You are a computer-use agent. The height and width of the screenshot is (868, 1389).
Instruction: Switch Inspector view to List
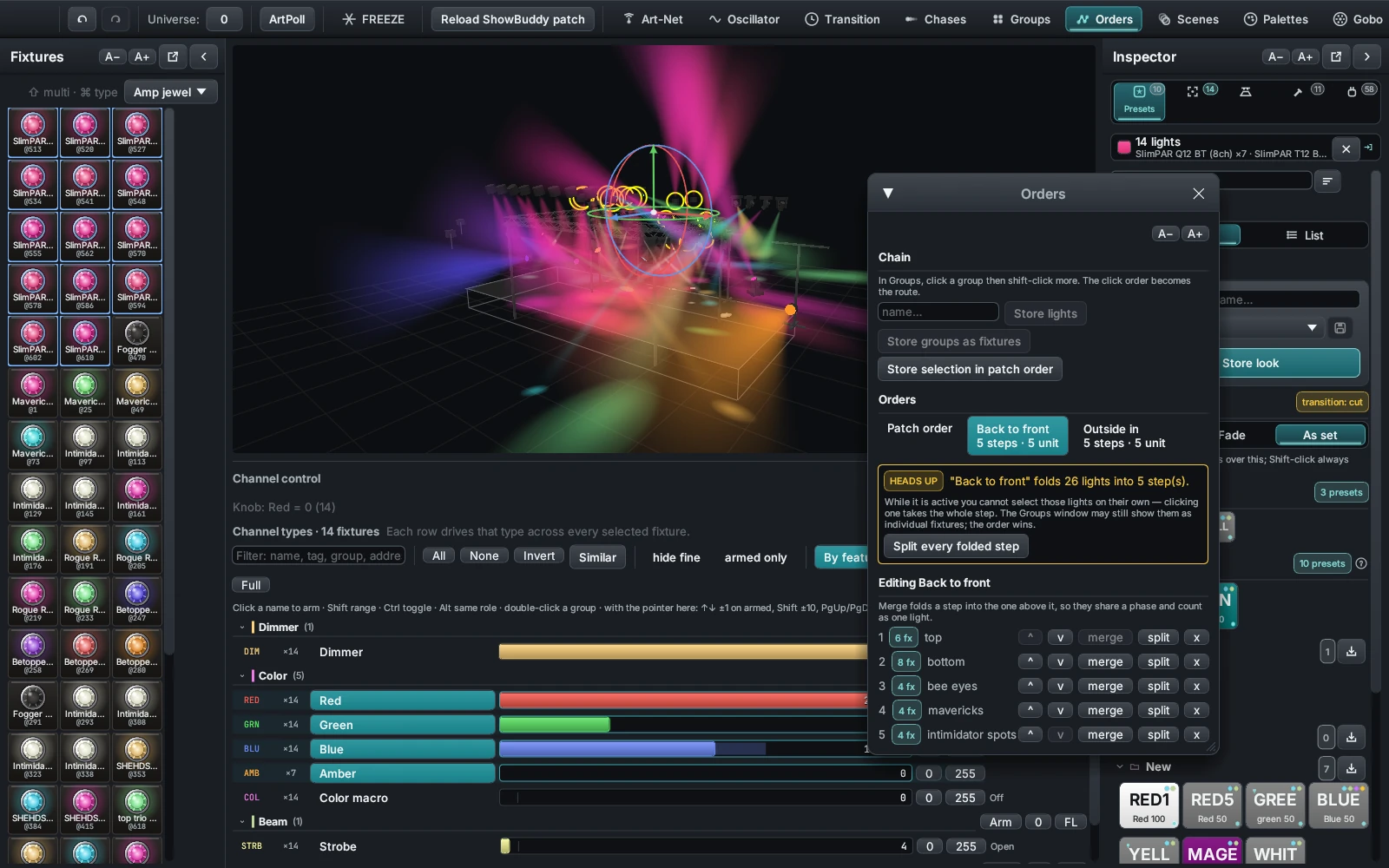(x=1304, y=235)
